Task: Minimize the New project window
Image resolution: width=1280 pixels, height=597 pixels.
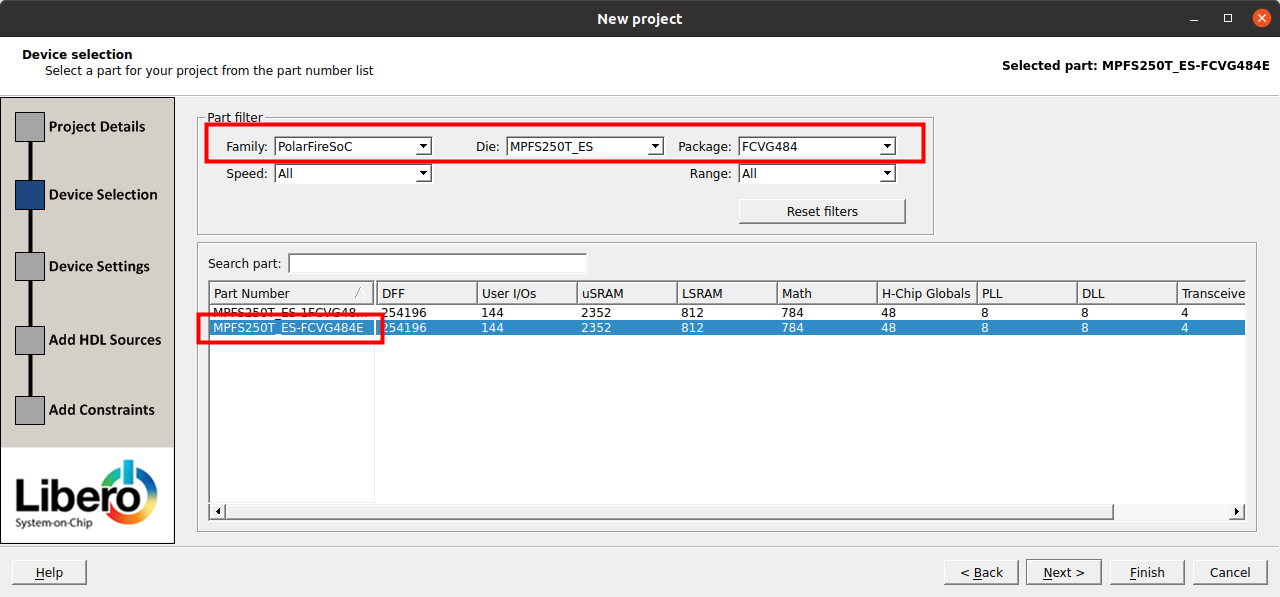Action: coord(1195,18)
